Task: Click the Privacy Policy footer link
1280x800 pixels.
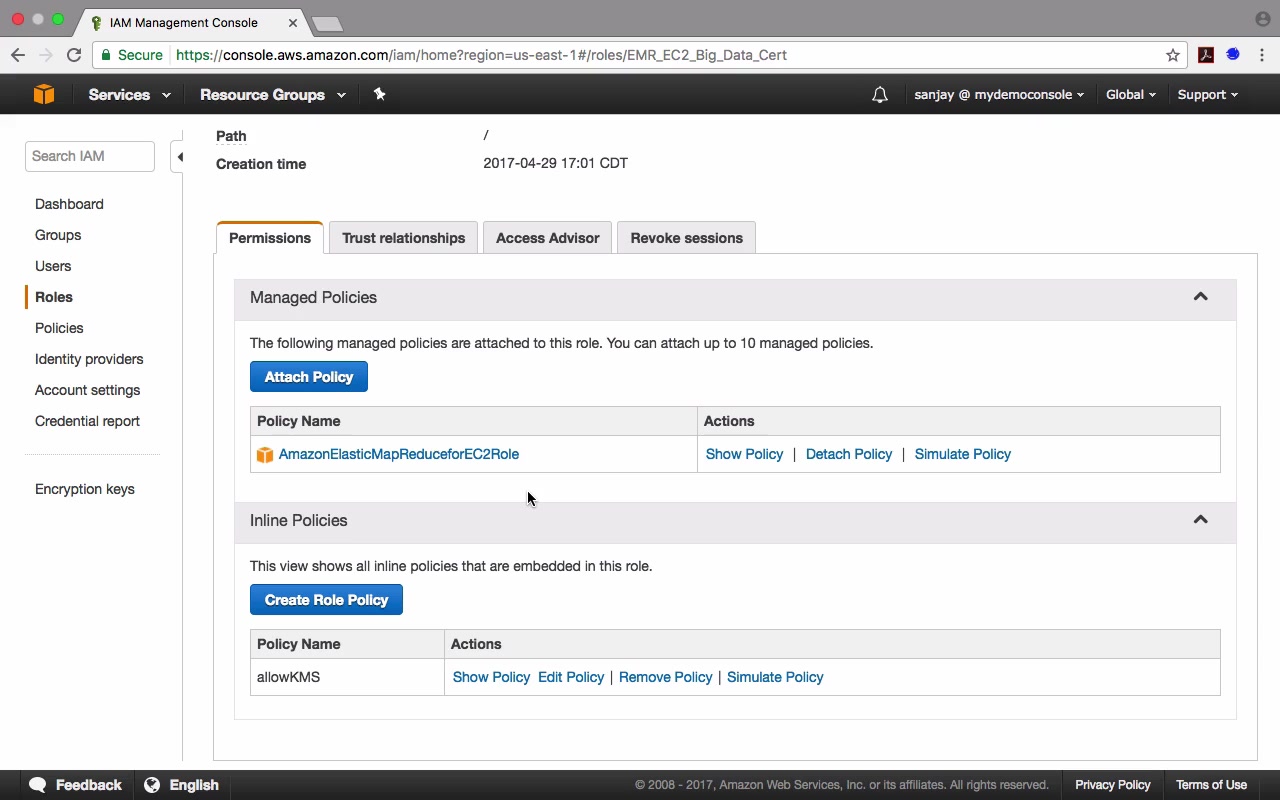Action: pyautogui.click(x=1113, y=785)
